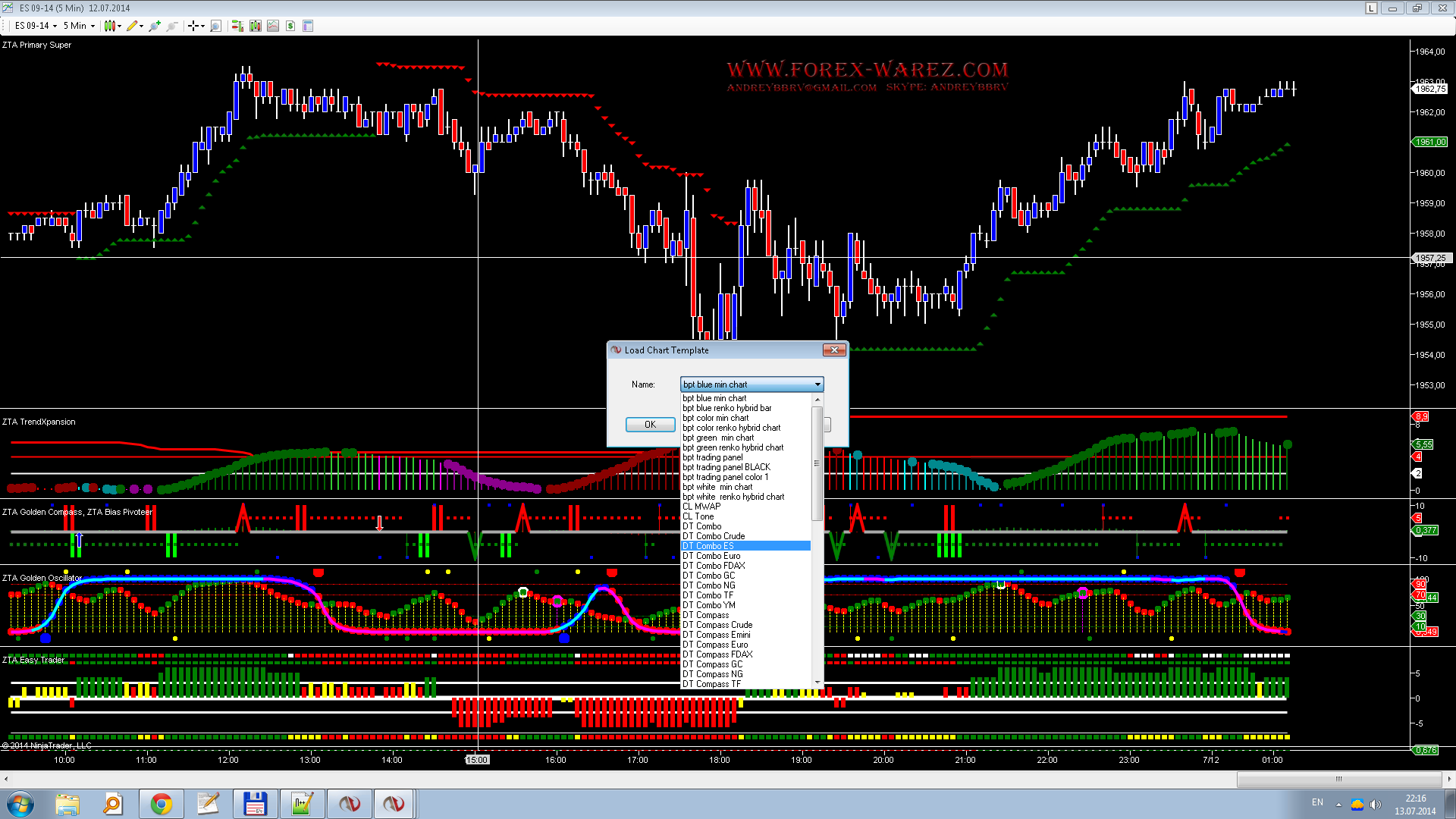Open the Indicators line chart icon
This screenshot has width=1456, height=819.
coord(272,26)
